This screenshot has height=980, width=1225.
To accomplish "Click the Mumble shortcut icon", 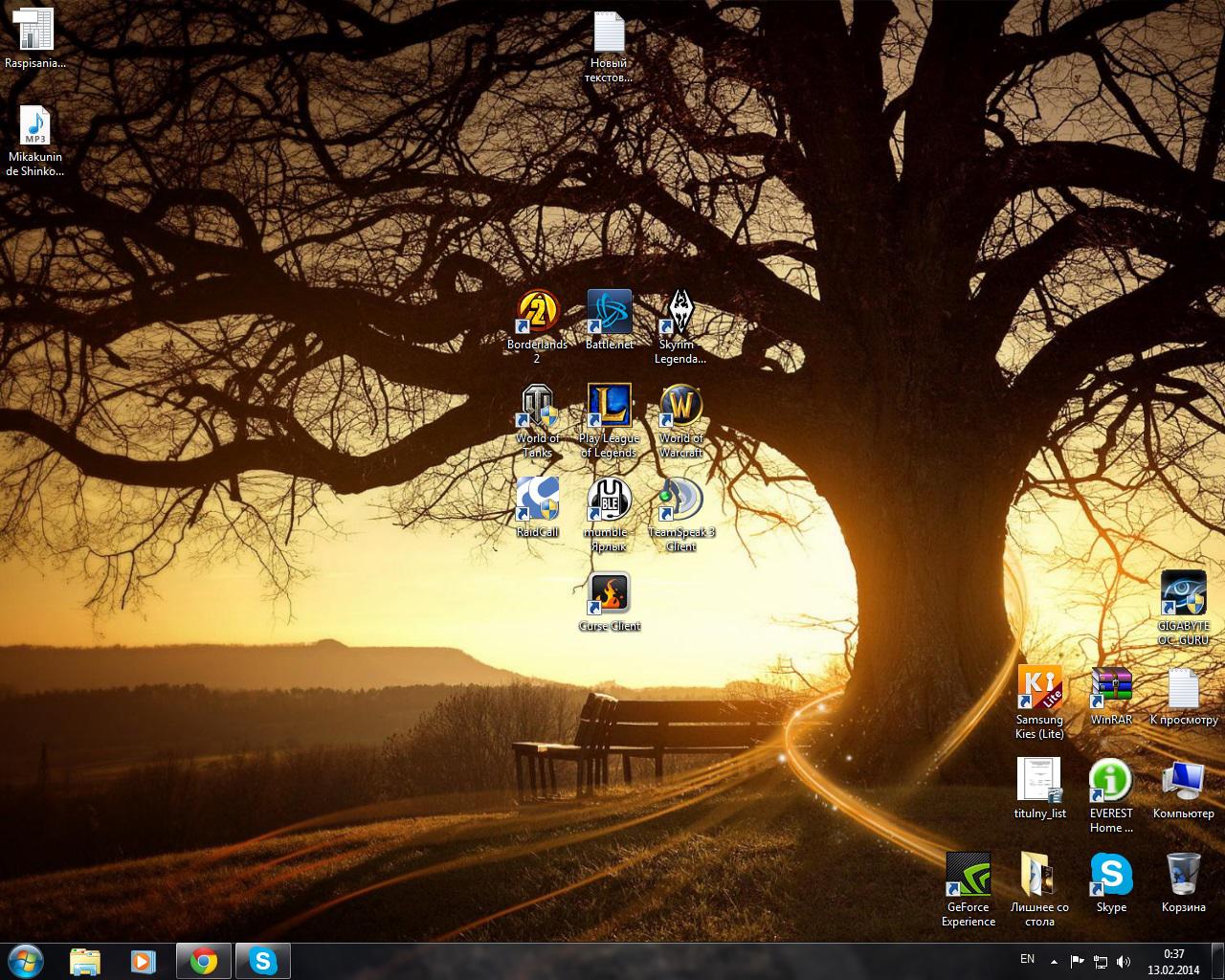I will 610,500.
